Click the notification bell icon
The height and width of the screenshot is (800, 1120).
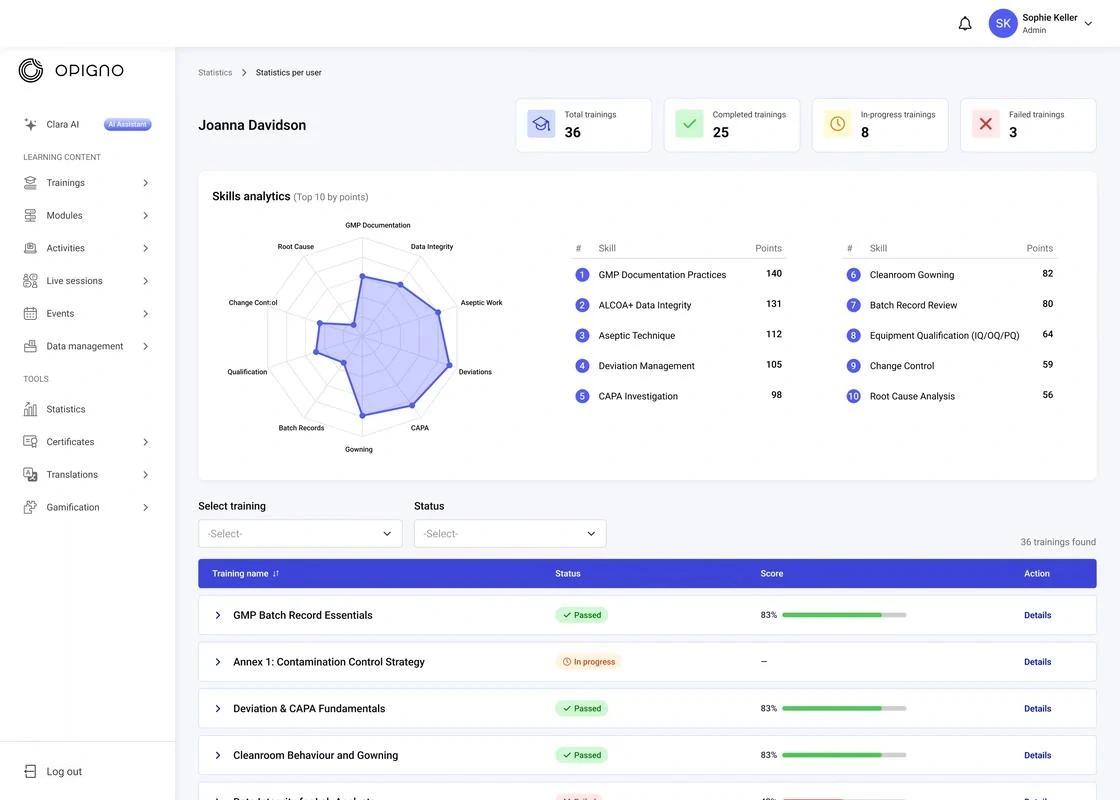965,24
